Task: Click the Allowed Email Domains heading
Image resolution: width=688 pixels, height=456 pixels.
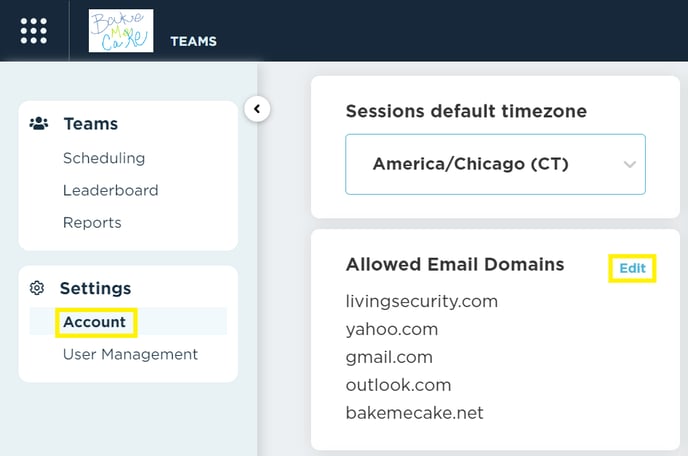Action: 455,265
